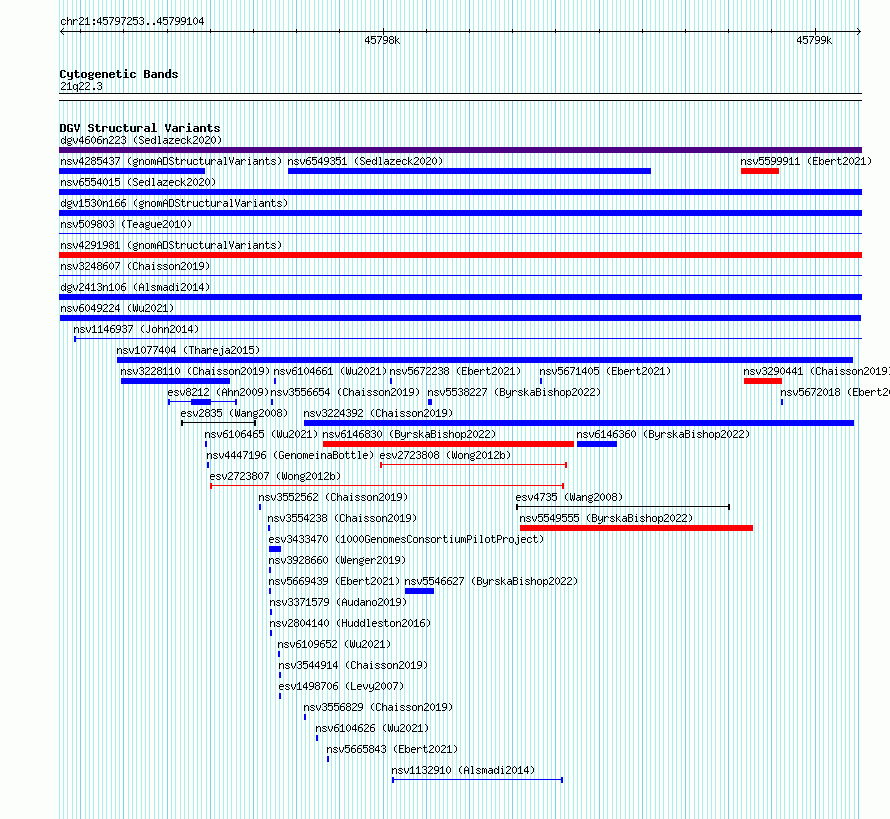Open nsv4291981 gnomADStructuralVariants label
The height and width of the screenshot is (819, 890).
point(171,245)
